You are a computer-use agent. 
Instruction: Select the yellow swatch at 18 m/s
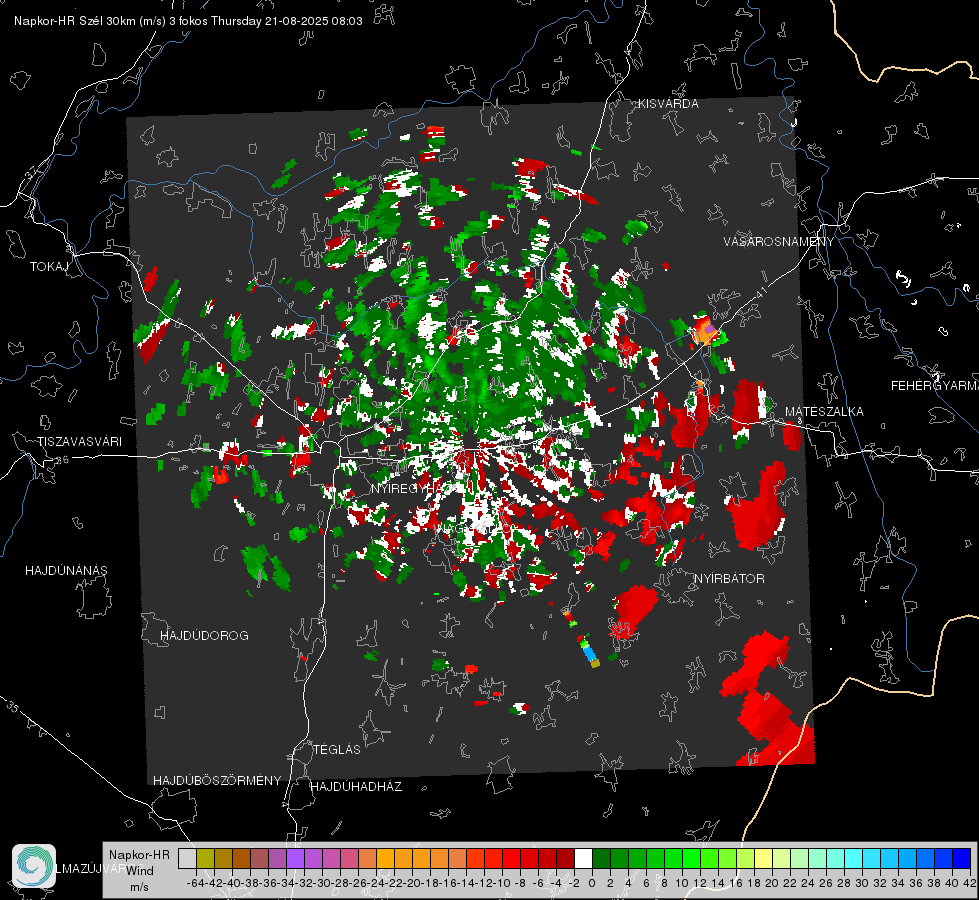764,858
